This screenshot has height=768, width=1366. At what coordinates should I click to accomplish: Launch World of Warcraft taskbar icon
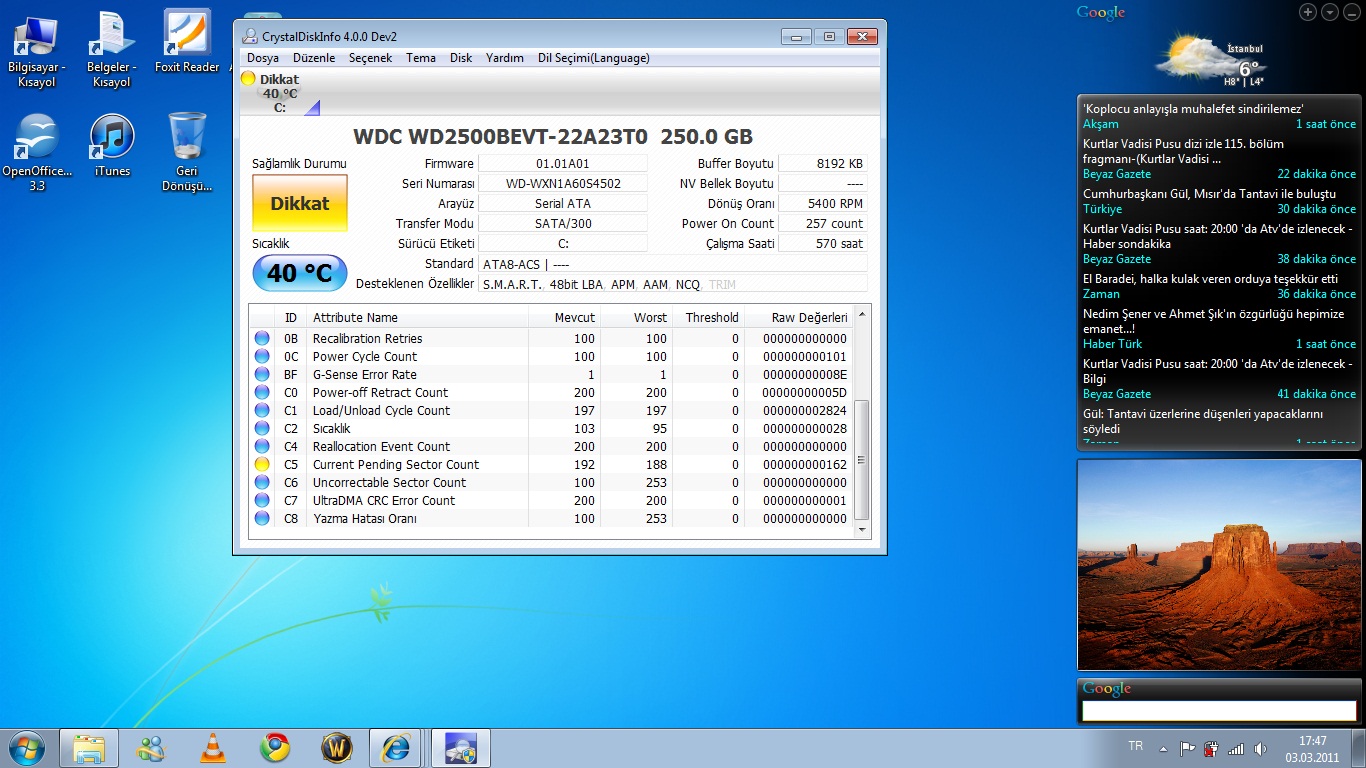[x=337, y=748]
